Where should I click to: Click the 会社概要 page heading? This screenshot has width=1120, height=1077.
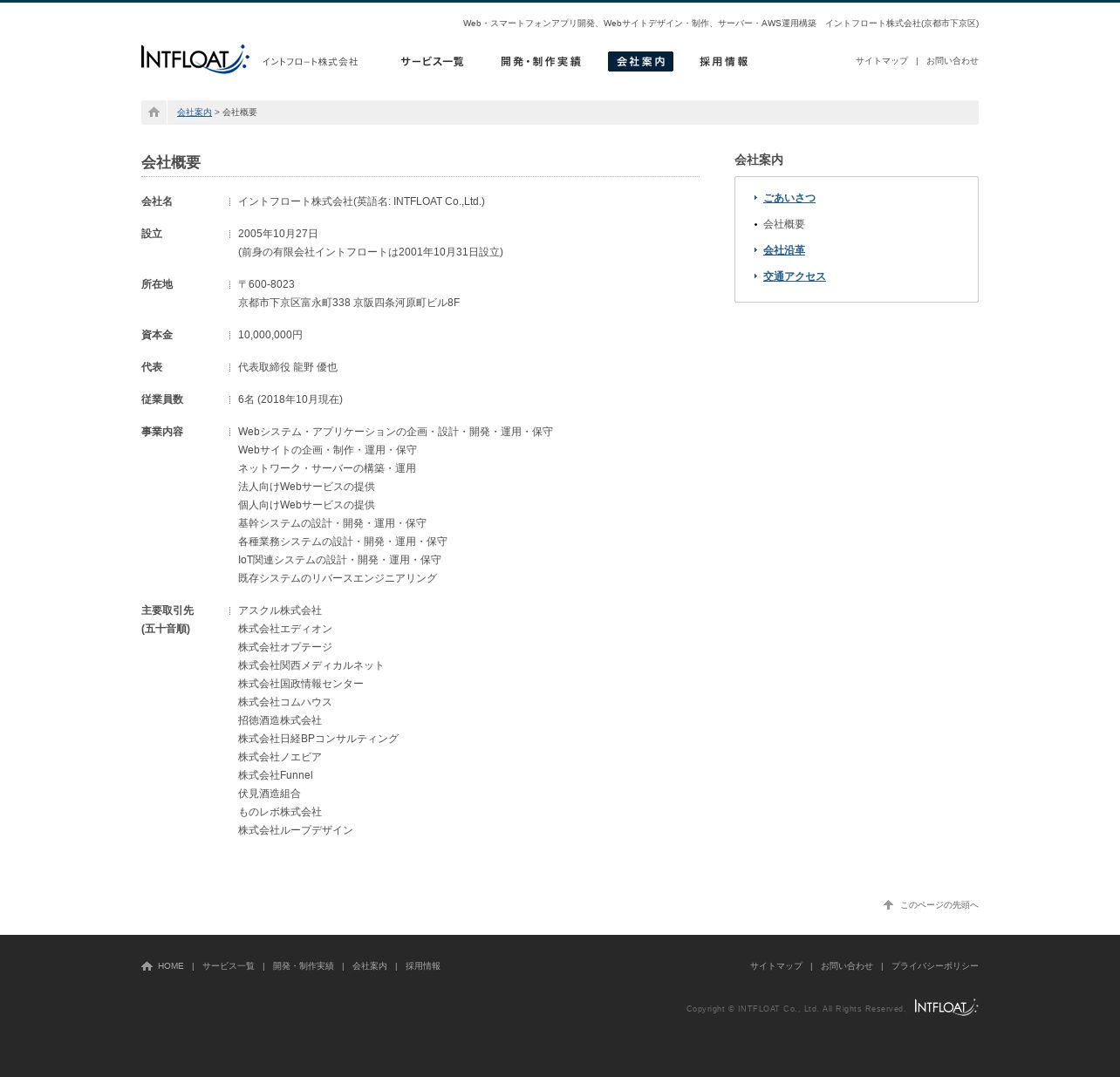pyautogui.click(x=171, y=162)
